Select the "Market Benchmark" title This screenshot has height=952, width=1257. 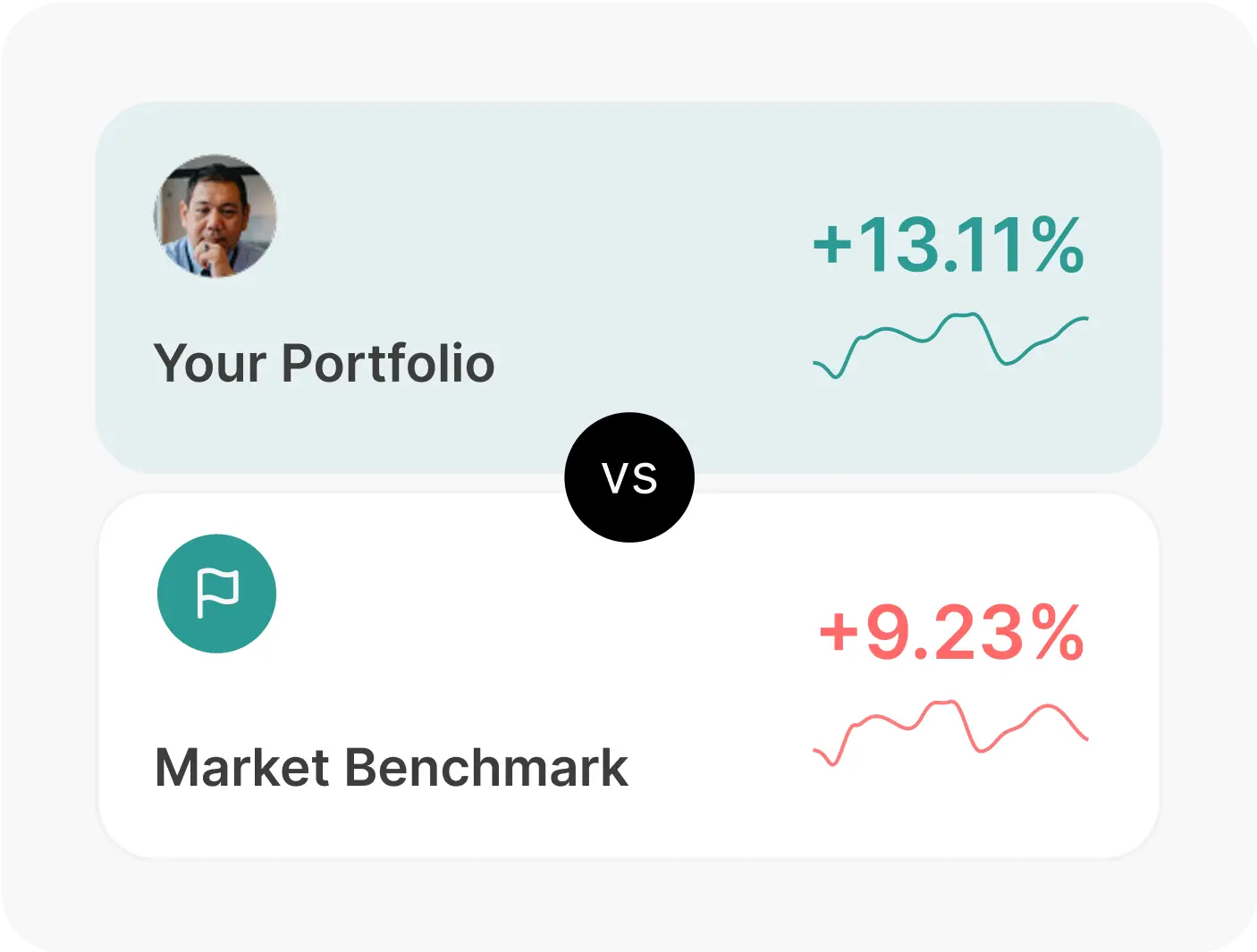[x=392, y=768]
